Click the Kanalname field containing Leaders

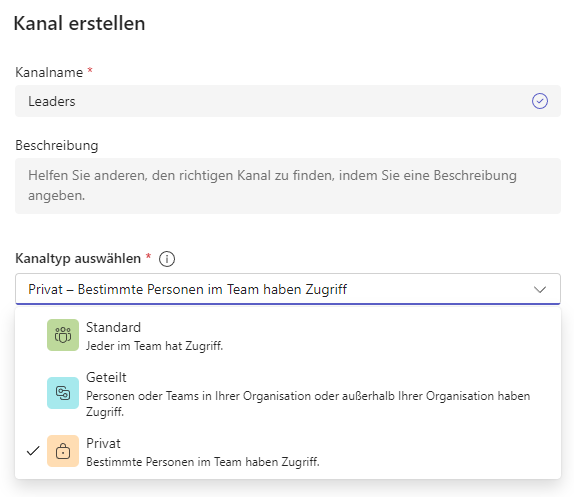click(288, 101)
